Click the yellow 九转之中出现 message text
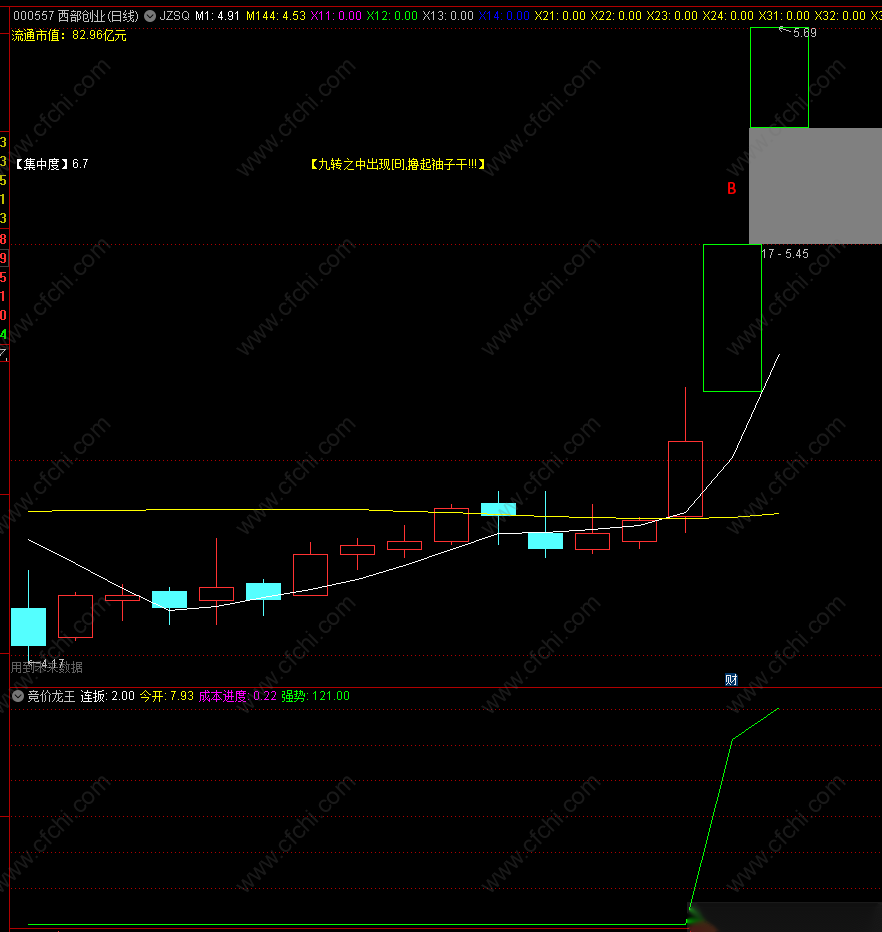The image size is (882, 932). tap(398, 164)
